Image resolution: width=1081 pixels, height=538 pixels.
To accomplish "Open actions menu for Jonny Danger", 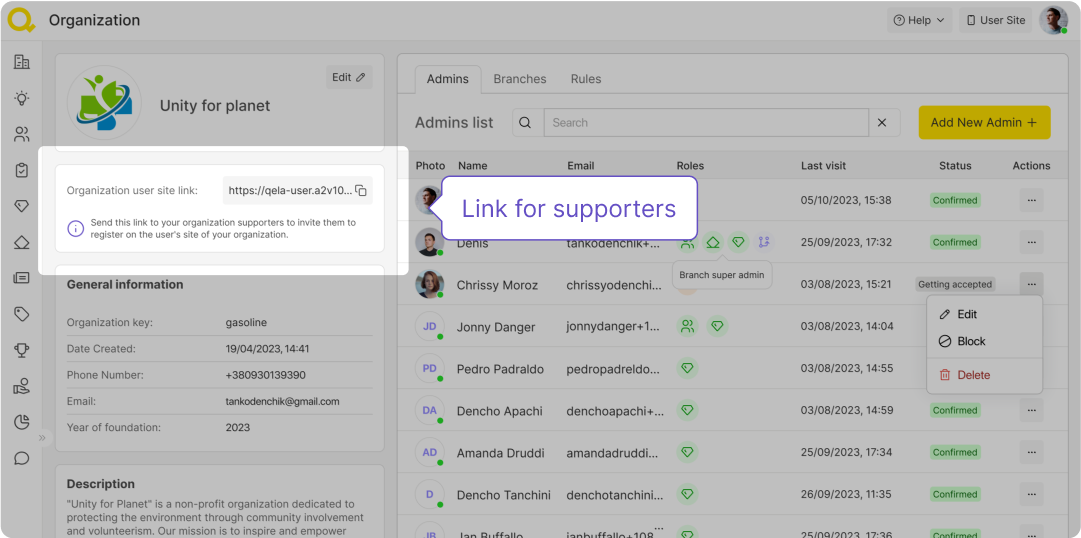I will [x=1031, y=326].
